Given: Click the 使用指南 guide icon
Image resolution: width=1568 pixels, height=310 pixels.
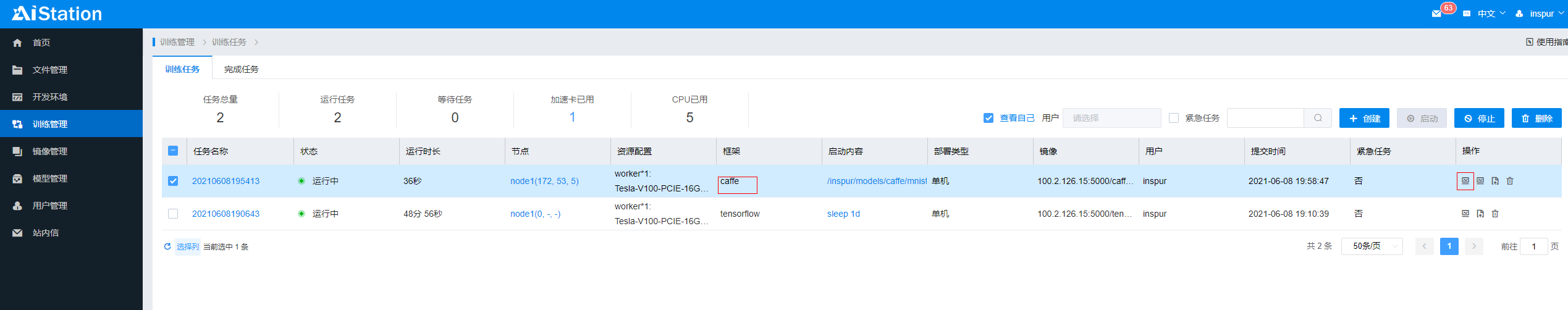Looking at the screenshot, I should 1530,42.
